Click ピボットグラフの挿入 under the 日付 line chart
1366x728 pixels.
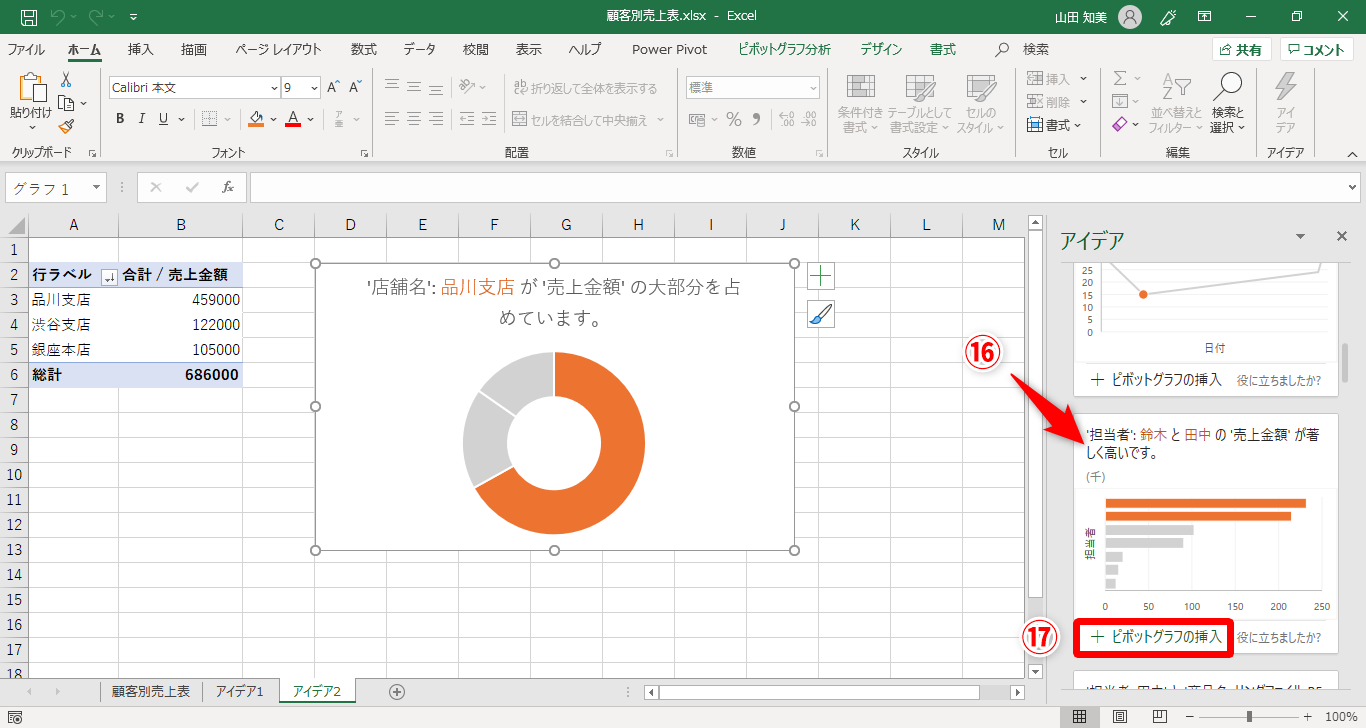(x=1156, y=380)
